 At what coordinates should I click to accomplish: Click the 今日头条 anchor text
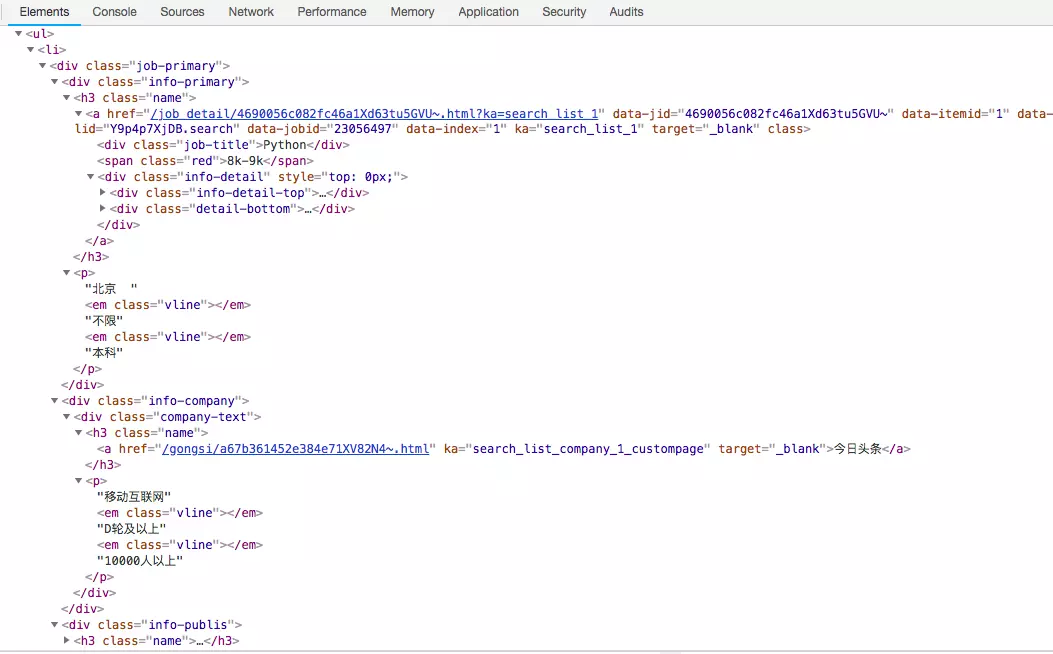[858, 449]
